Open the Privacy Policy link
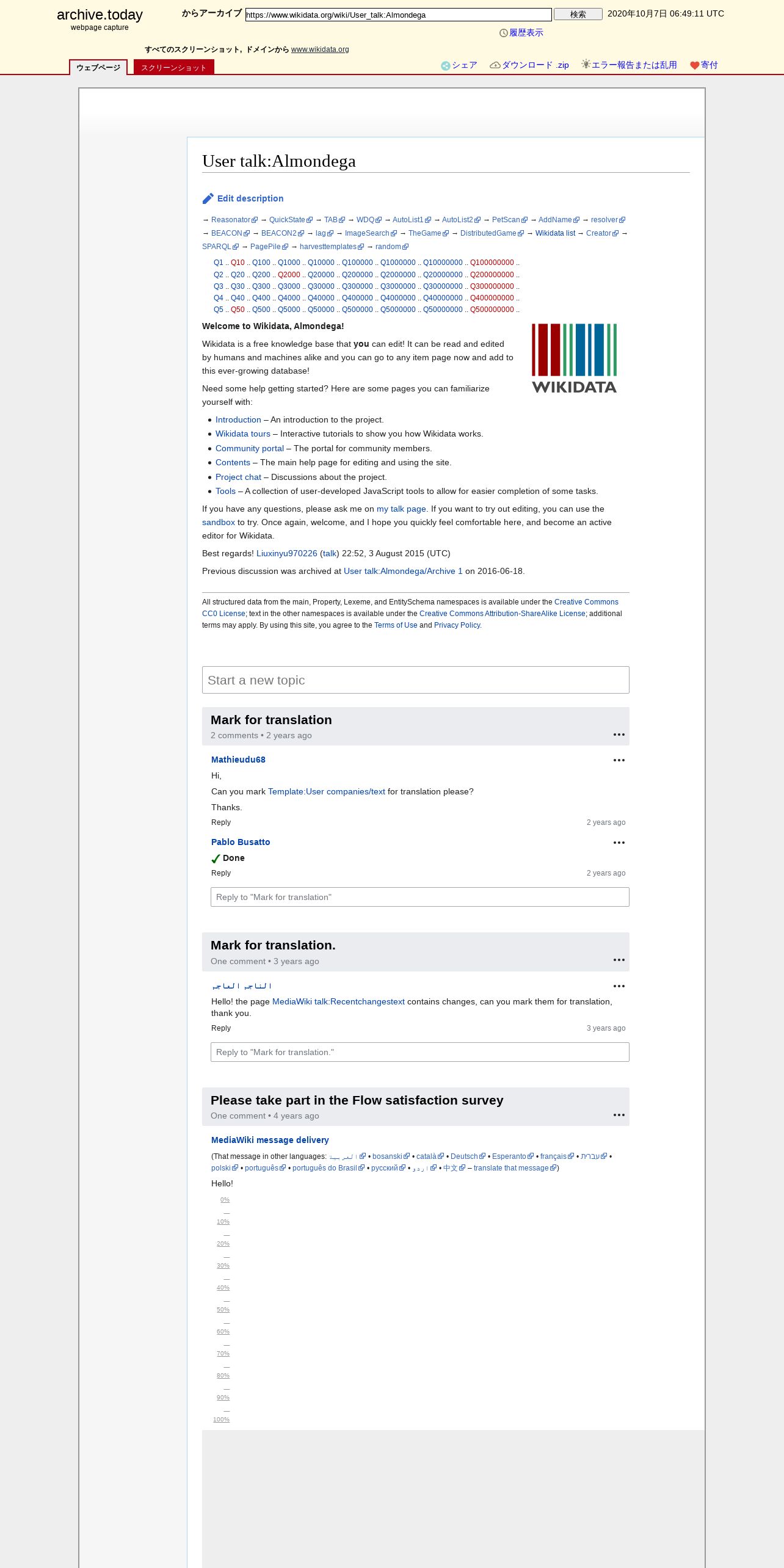This screenshot has height=1568, width=784. [x=457, y=625]
